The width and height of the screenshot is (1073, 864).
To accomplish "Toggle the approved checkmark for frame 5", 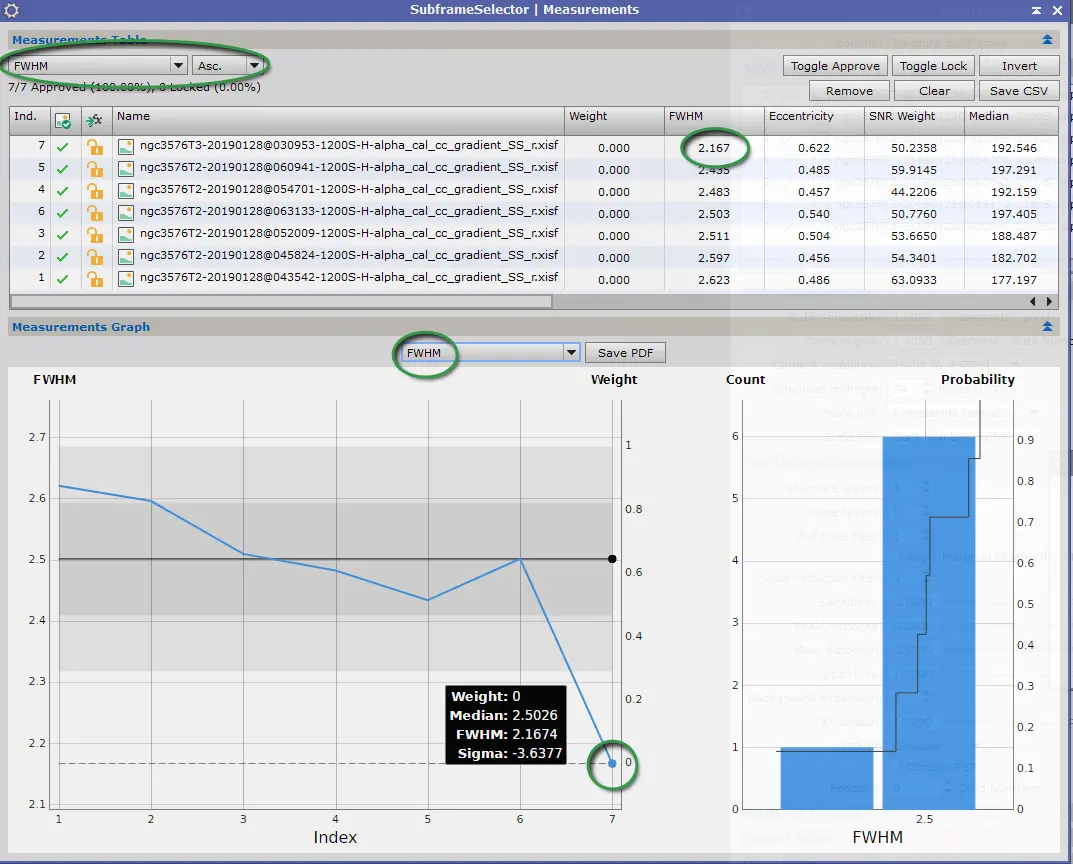I will (x=62, y=169).
